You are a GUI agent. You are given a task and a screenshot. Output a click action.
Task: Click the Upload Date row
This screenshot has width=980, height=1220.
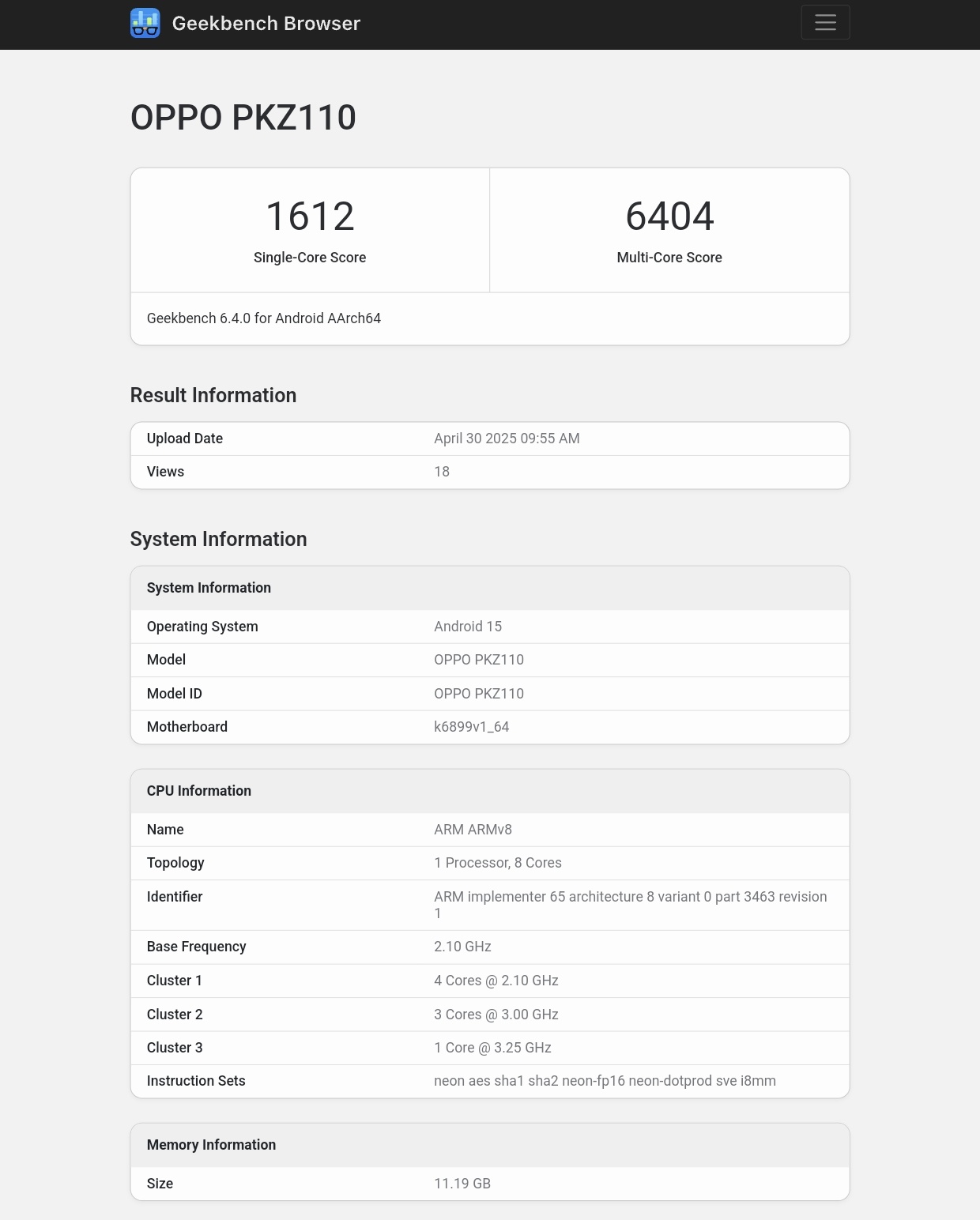pyautogui.click(x=490, y=439)
